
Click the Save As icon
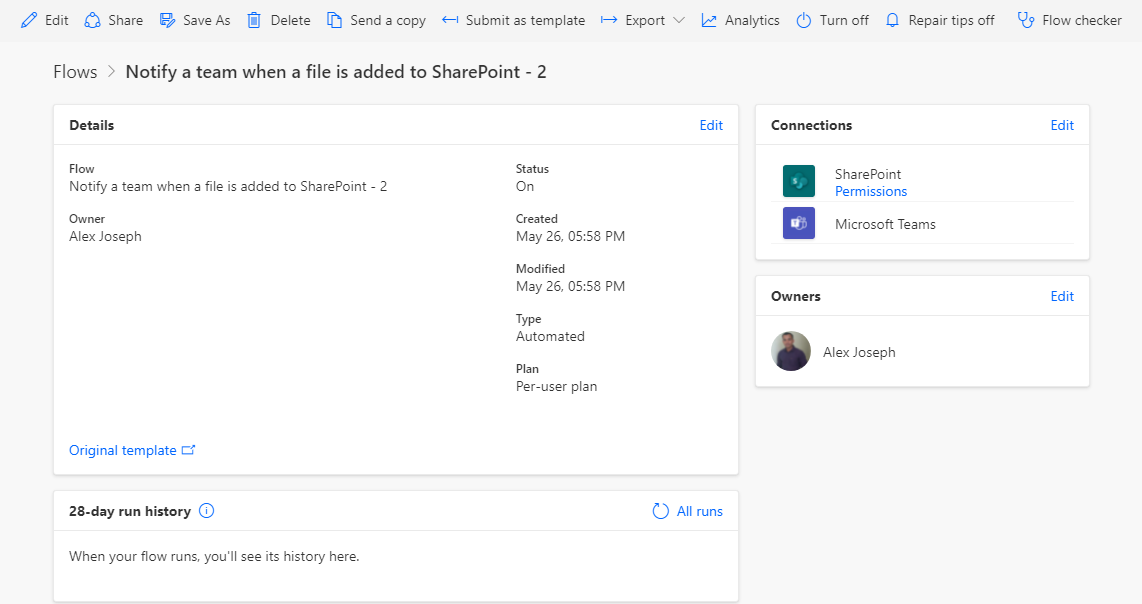pos(165,19)
